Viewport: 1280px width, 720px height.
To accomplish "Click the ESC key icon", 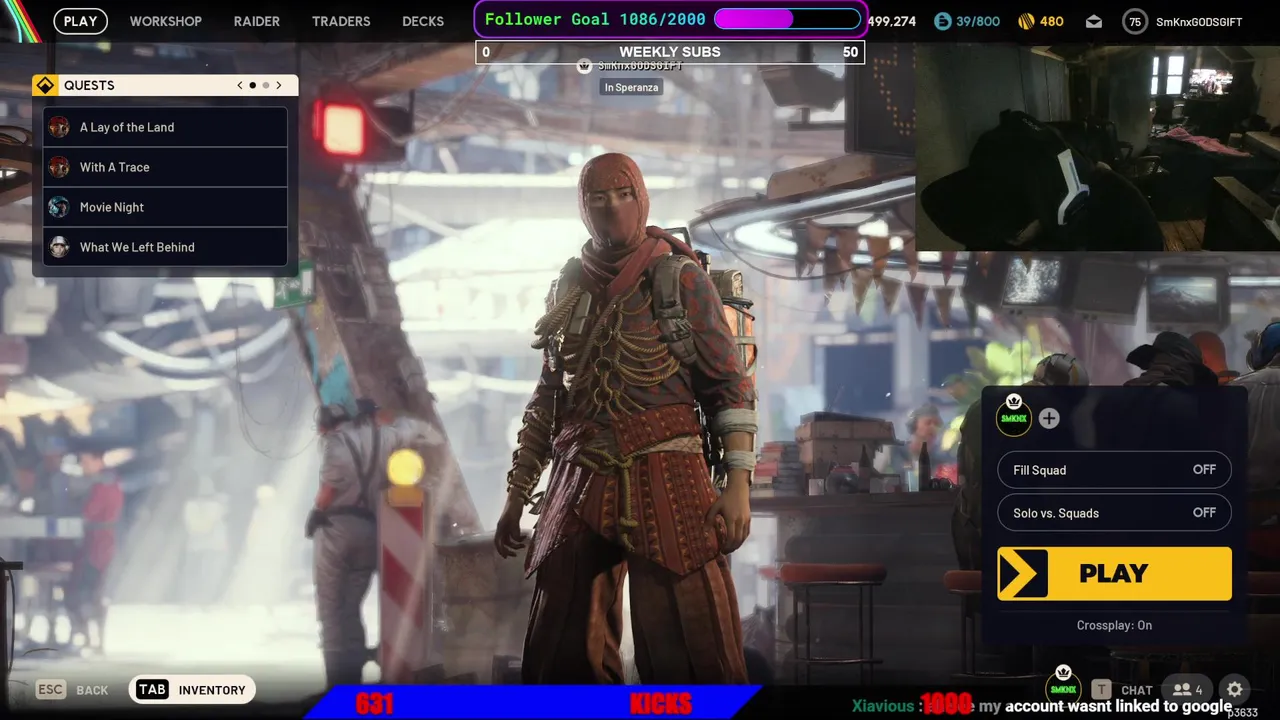I will coord(51,689).
